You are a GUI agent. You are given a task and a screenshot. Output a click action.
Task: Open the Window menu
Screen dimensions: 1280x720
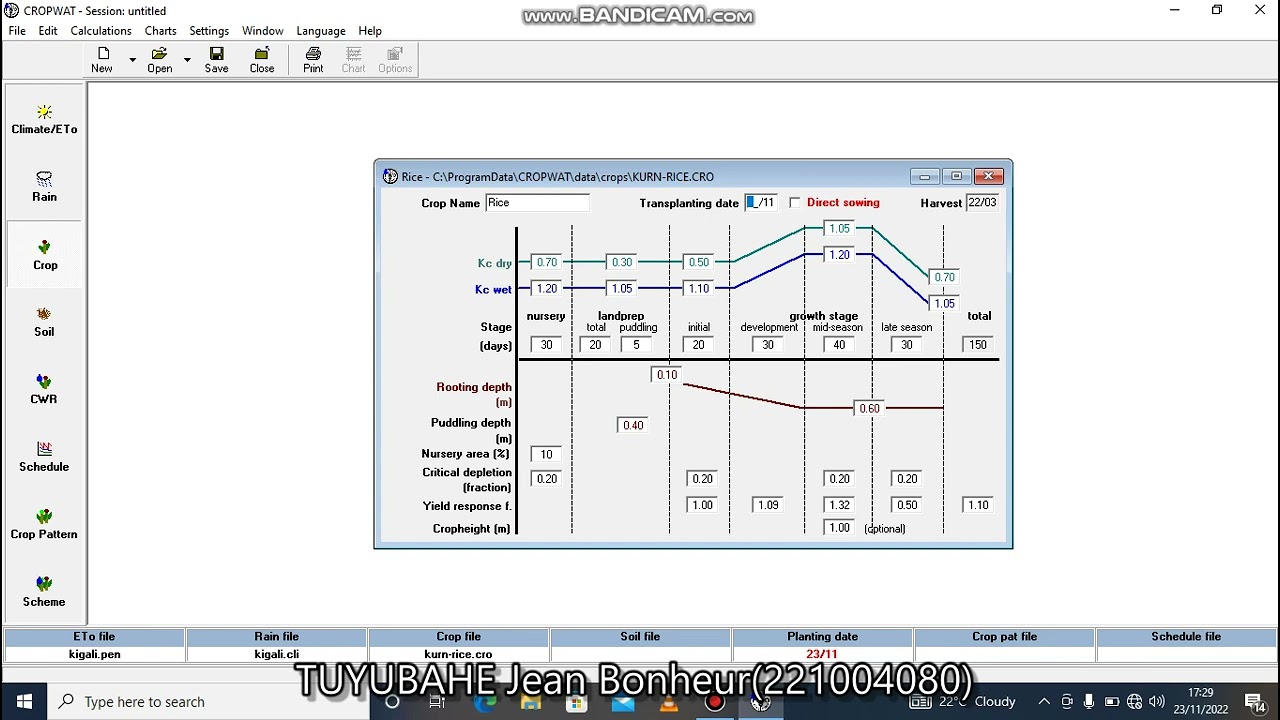(263, 31)
